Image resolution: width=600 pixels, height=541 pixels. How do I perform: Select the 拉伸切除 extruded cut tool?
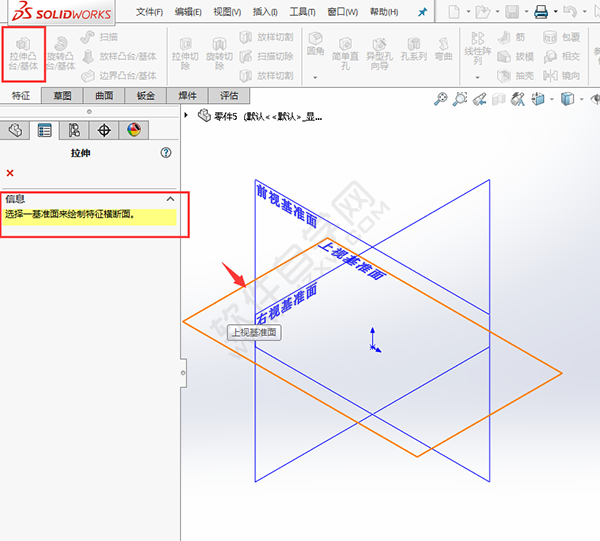(x=185, y=54)
